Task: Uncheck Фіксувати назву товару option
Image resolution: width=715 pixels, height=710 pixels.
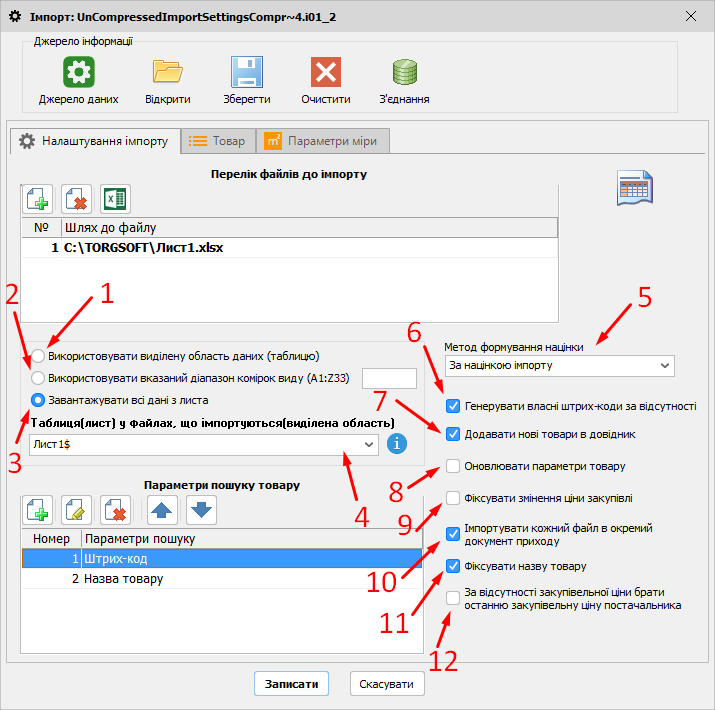Action: 454,566
